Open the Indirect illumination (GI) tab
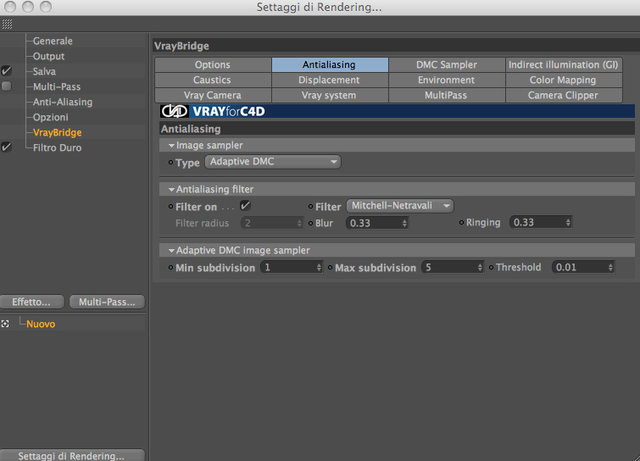The height and width of the screenshot is (461, 640). [564, 65]
